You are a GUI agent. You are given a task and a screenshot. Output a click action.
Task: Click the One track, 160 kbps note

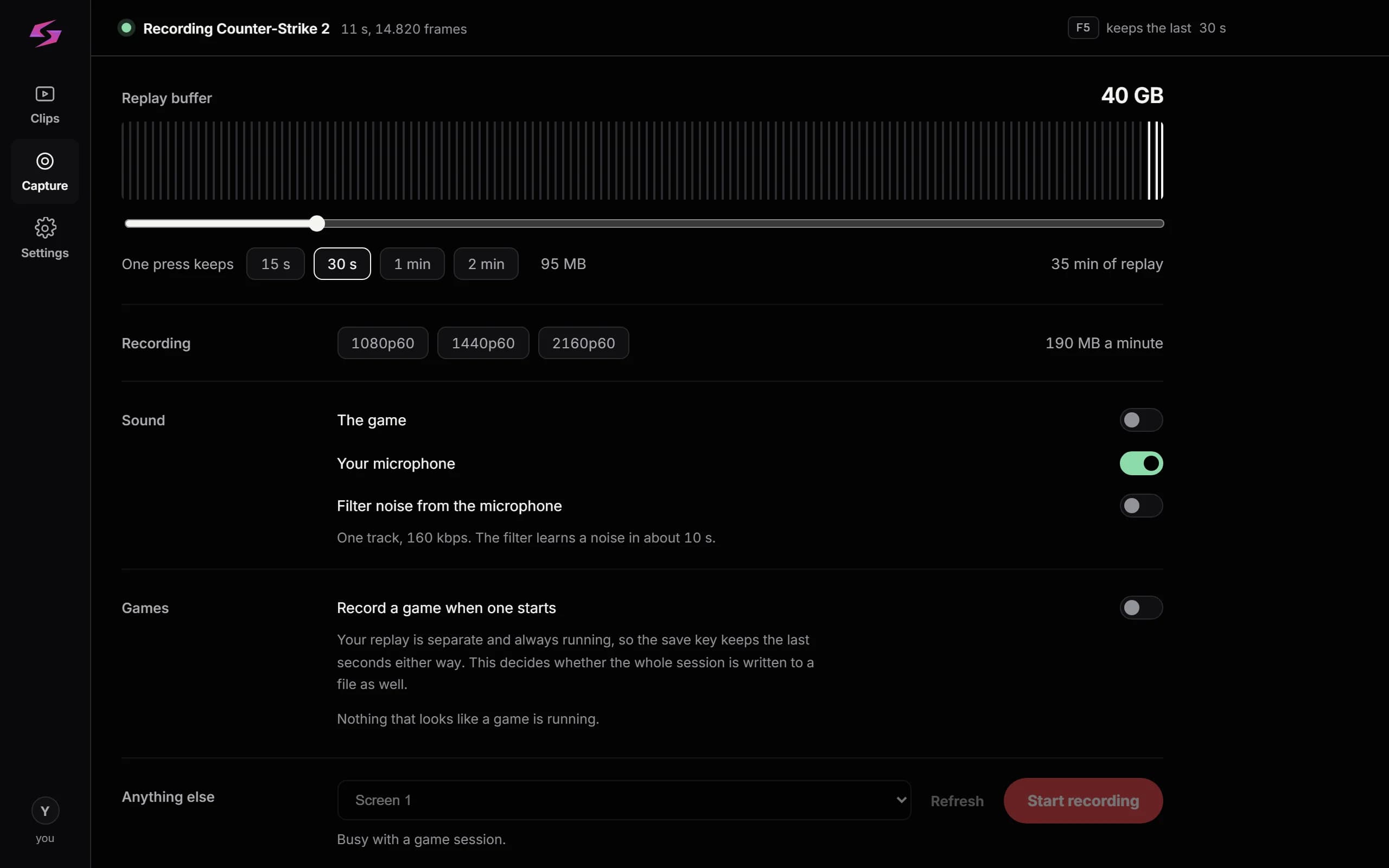click(x=526, y=538)
